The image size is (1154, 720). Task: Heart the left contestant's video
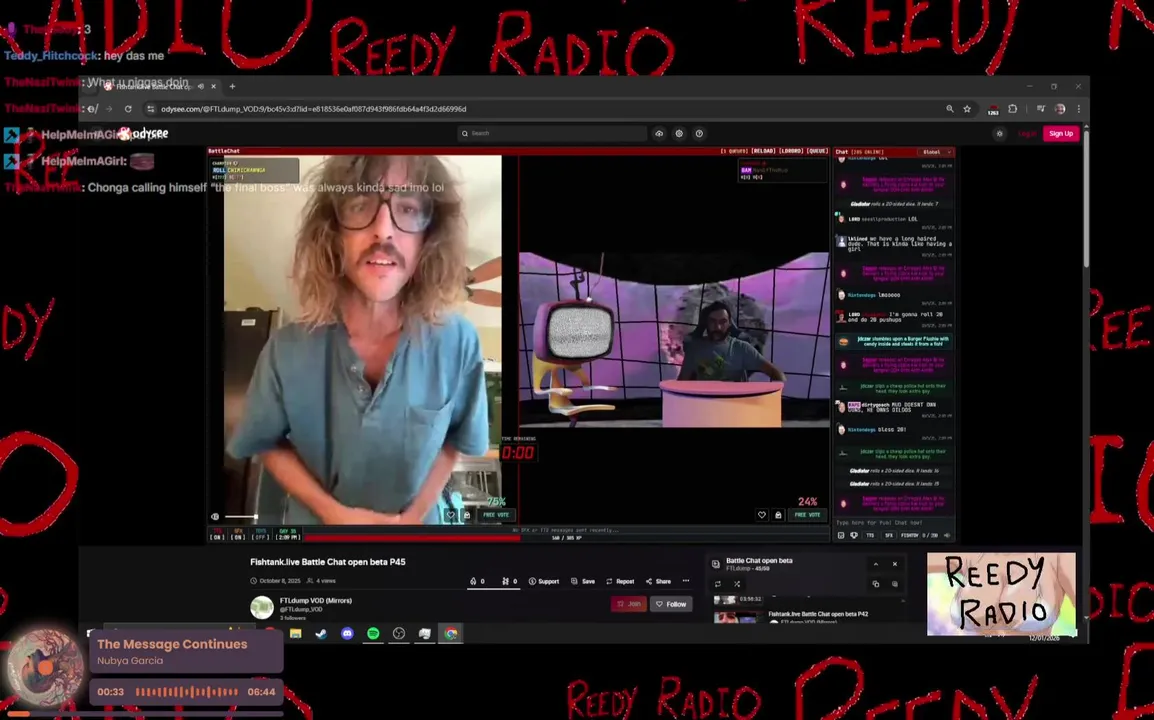[x=450, y=515]
